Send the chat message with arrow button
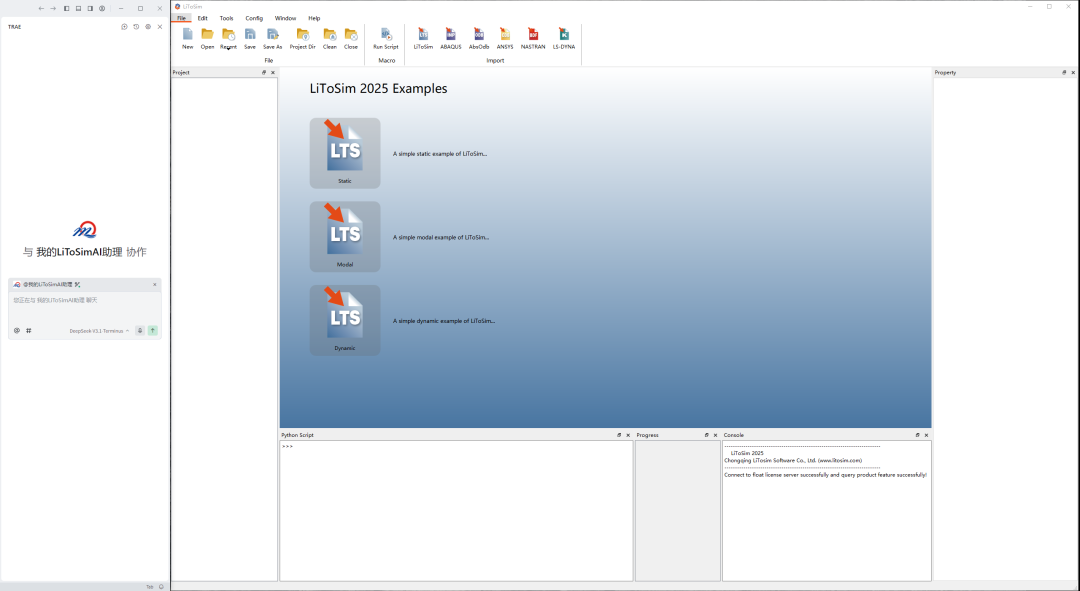 pyautogui.click(x=153, y=331)
